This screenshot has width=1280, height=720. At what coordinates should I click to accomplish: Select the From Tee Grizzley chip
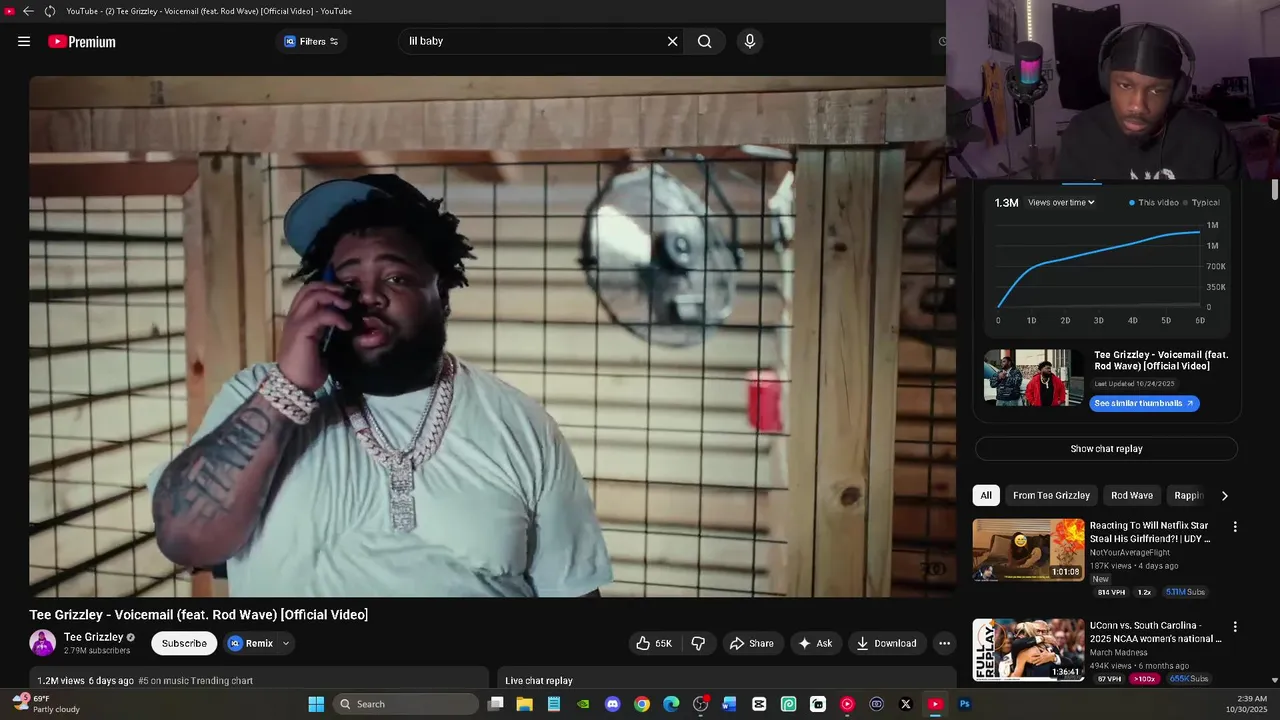[x=1051, y=495]
